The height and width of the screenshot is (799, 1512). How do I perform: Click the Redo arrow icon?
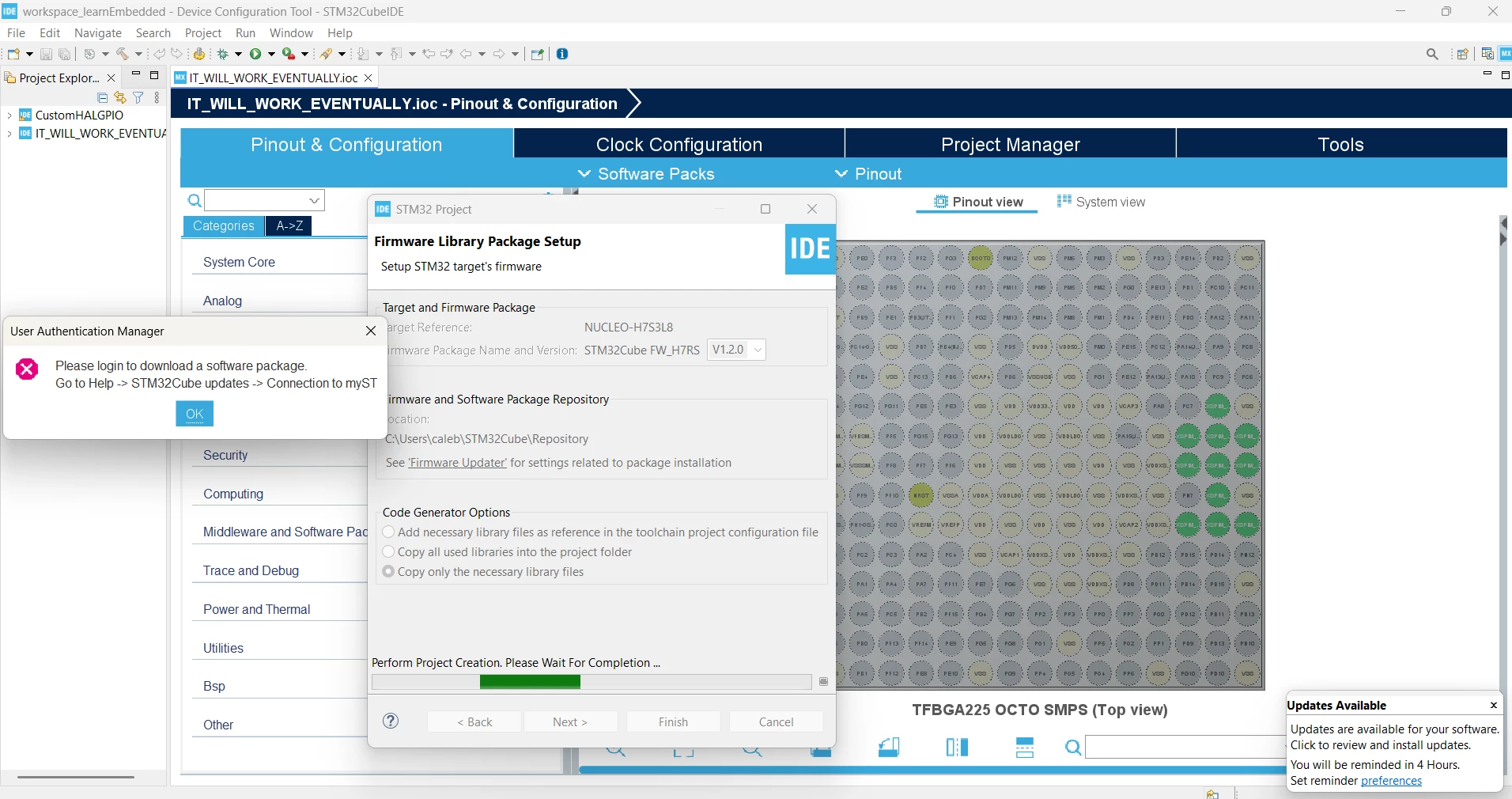tap(176, 54)
